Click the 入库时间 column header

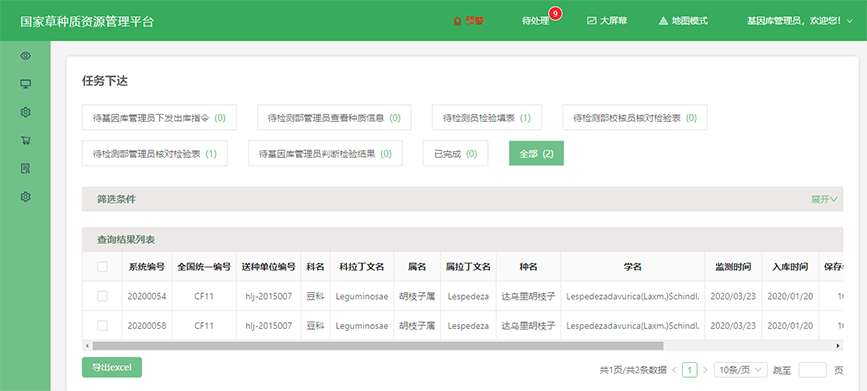pyautogui.click(x=790, y=267)
